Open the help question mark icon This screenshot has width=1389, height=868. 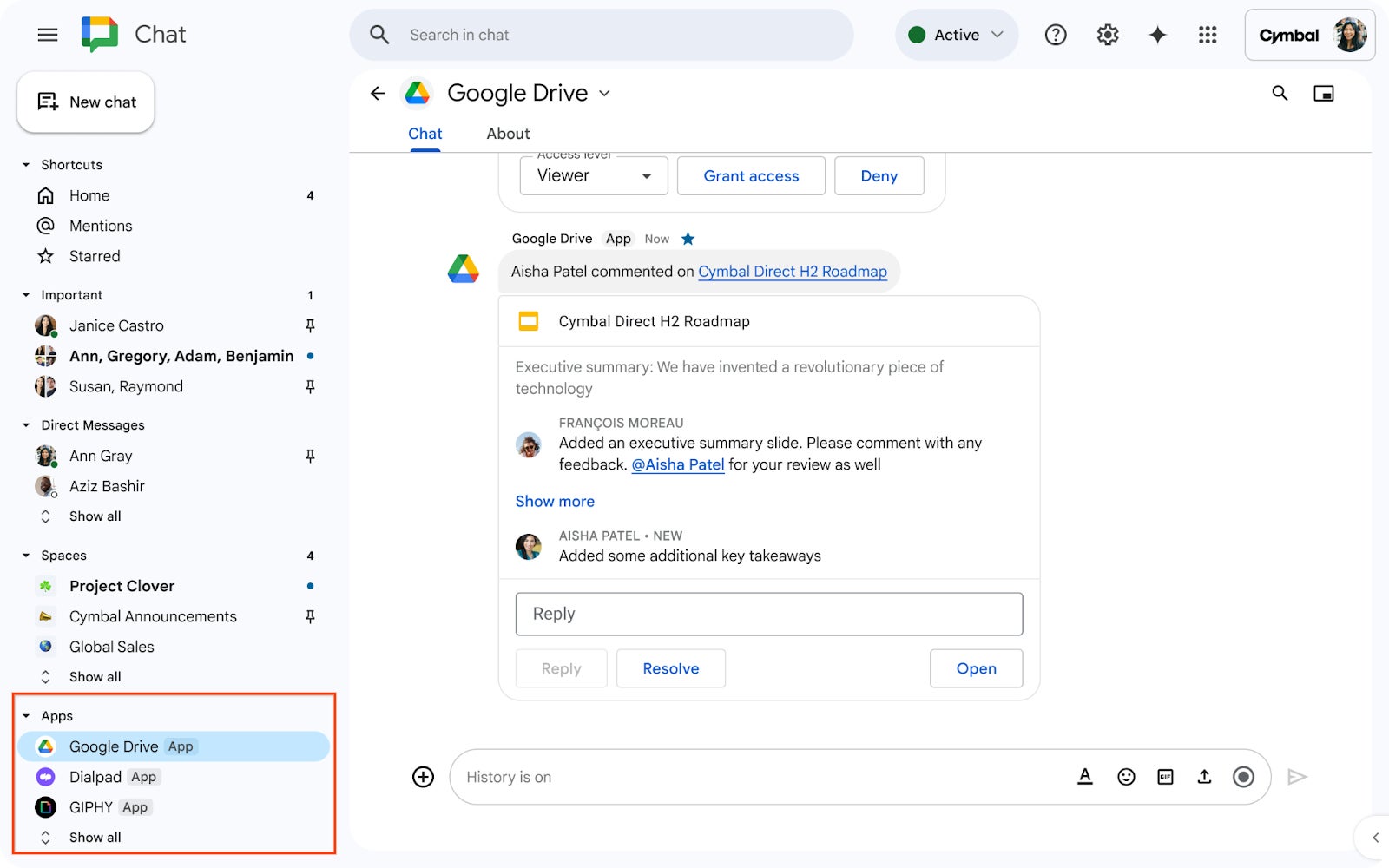point(1056,35)
